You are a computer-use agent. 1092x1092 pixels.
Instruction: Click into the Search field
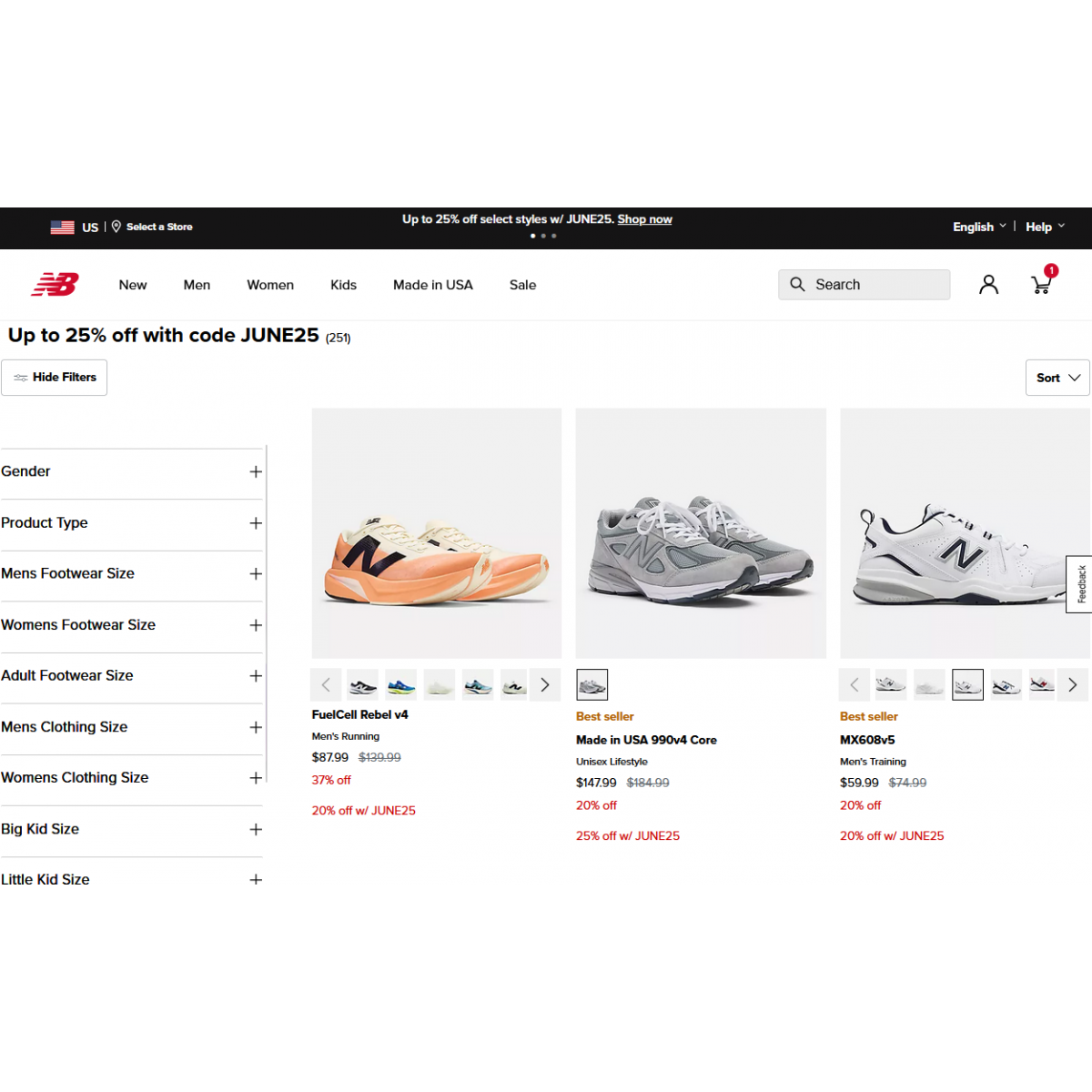point(864,285)
